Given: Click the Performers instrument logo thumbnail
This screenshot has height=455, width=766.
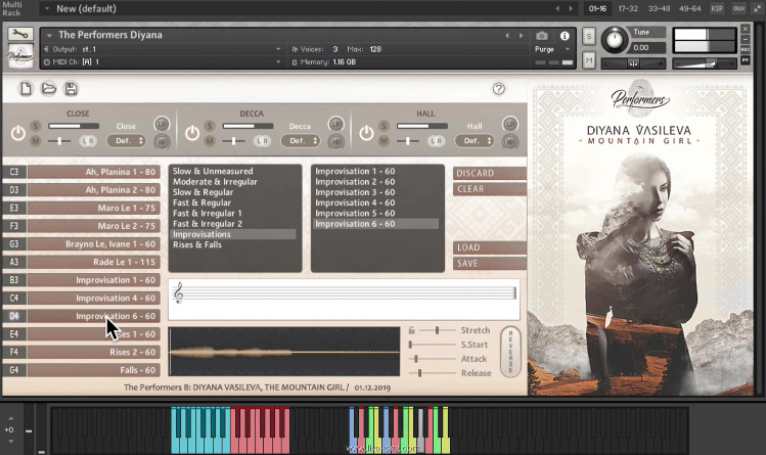Looking at the screenshot, I should click(x=21, y=56).
